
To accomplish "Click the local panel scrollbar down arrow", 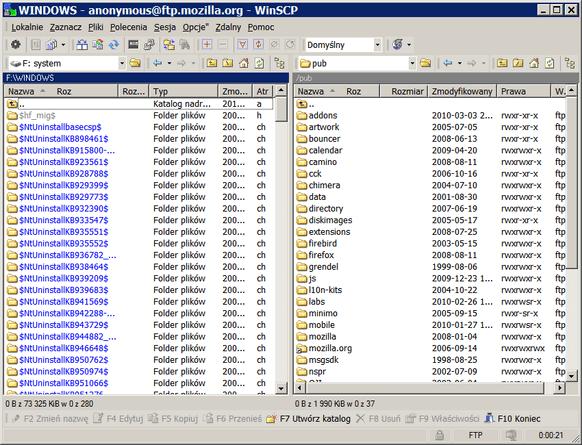I will coord(281,388).
